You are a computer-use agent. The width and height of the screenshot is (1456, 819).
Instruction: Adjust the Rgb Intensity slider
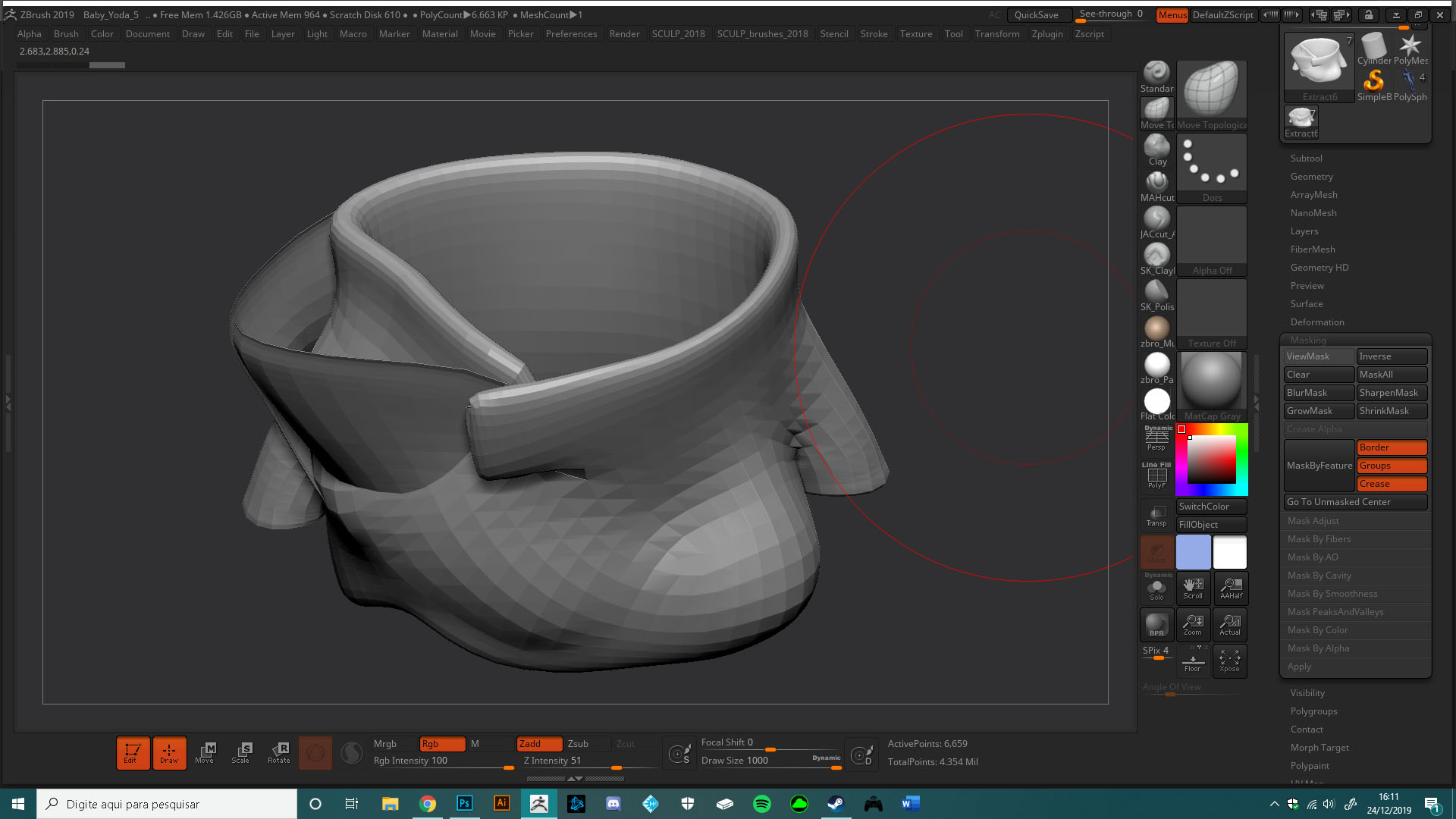pos(442,761)
